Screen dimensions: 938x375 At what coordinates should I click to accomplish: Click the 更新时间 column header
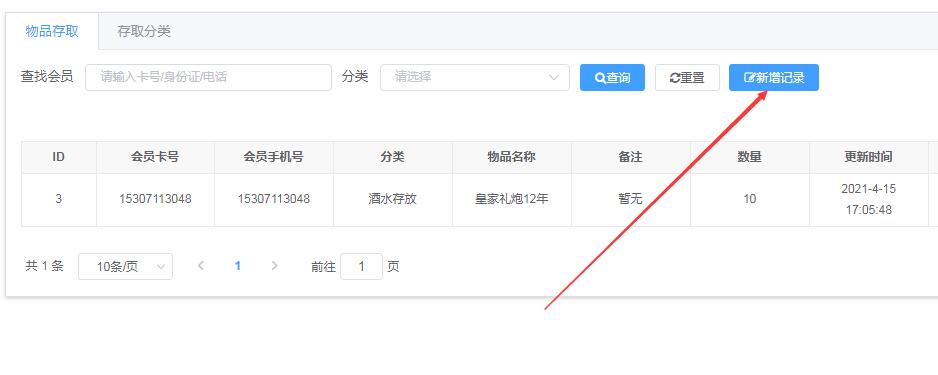click(x=869, y=157)
